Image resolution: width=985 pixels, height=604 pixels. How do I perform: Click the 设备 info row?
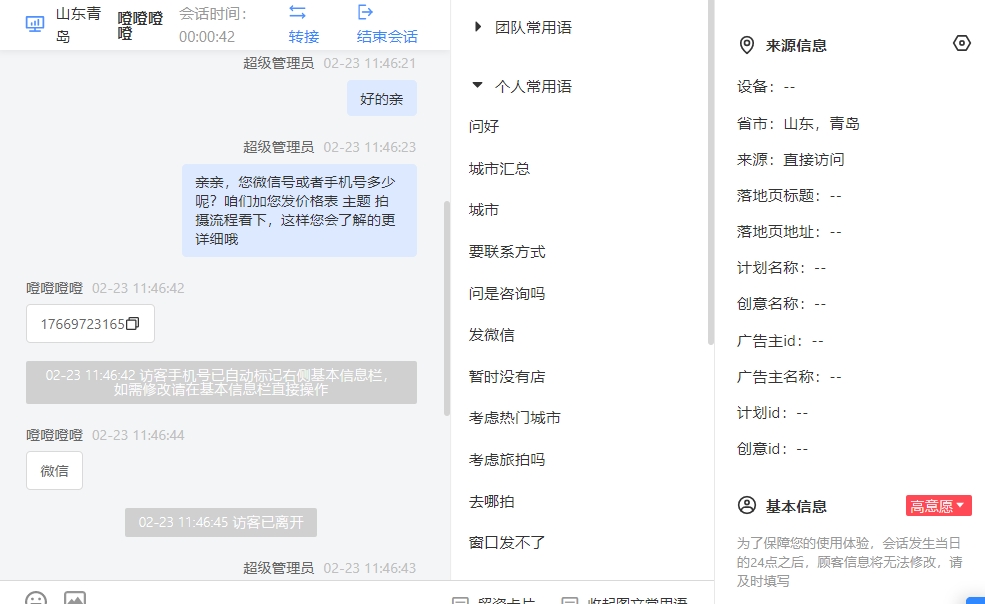click(766, 87)
